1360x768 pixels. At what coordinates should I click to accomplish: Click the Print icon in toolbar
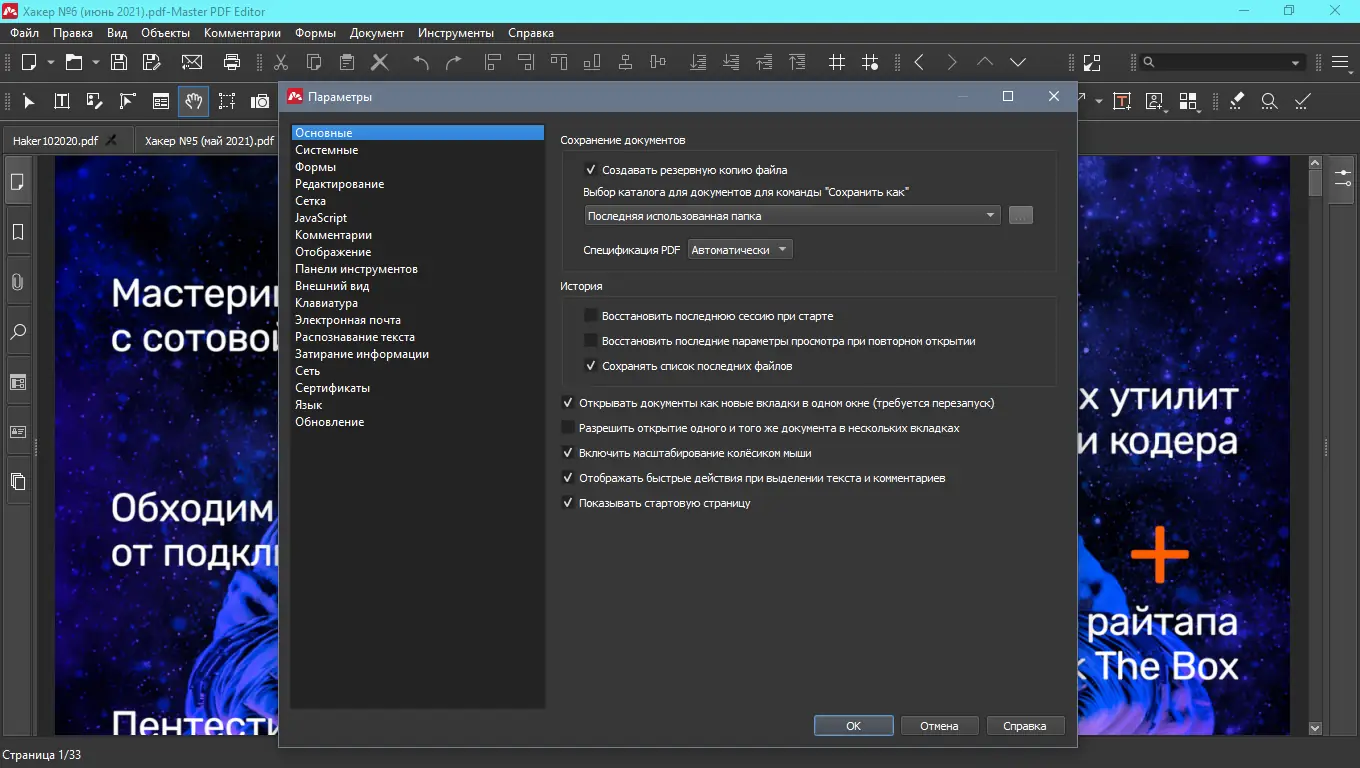click(x=232, y=62)
